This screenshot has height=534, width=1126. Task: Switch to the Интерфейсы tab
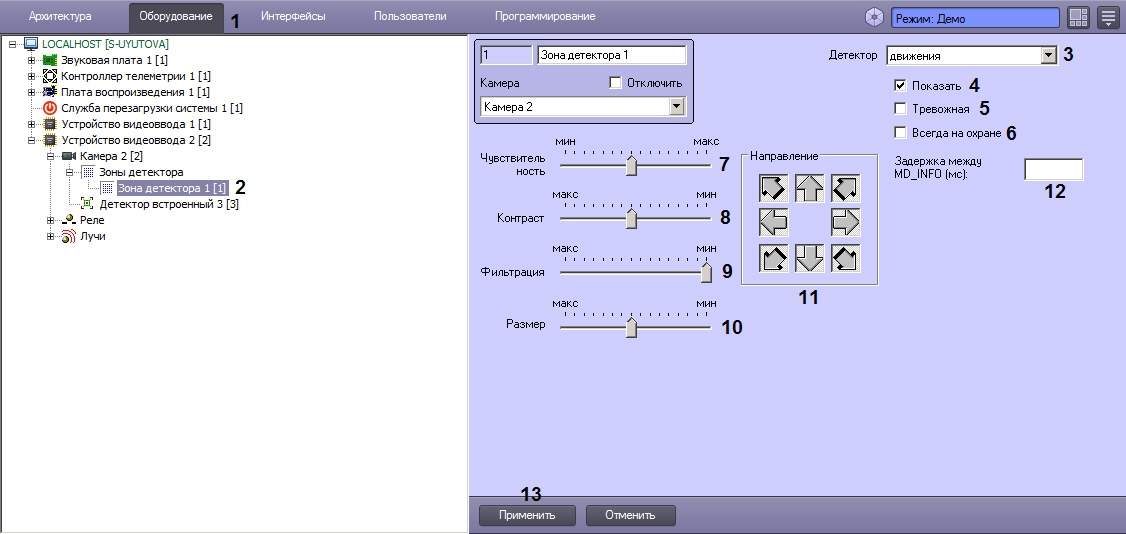[x=292, y=17]
